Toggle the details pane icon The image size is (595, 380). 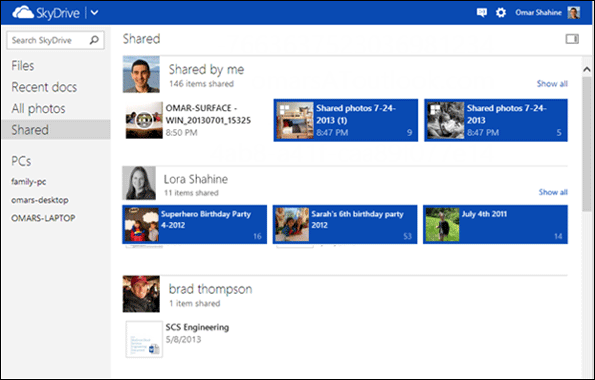(572, 39)
